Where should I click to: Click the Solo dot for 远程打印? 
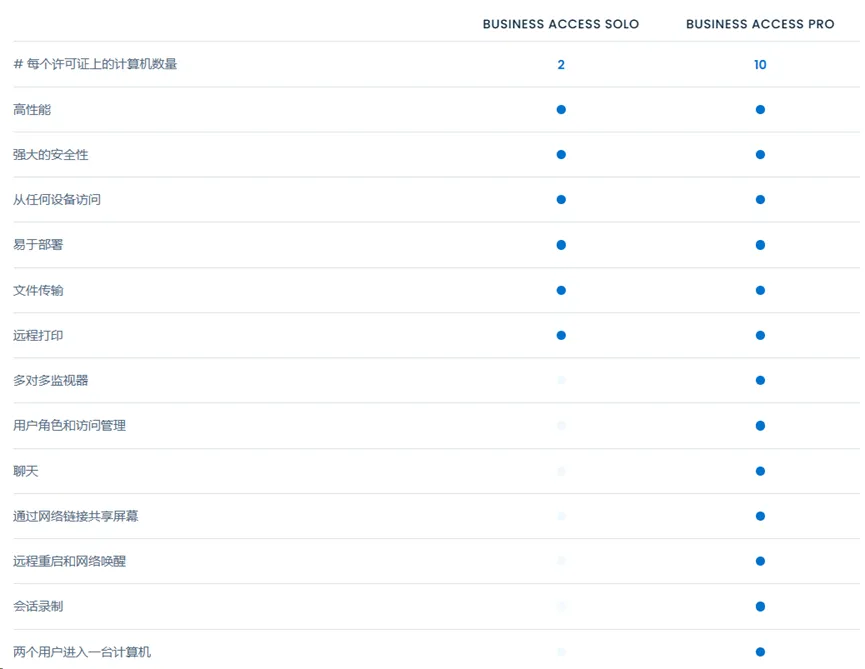[x=561, y=335]
